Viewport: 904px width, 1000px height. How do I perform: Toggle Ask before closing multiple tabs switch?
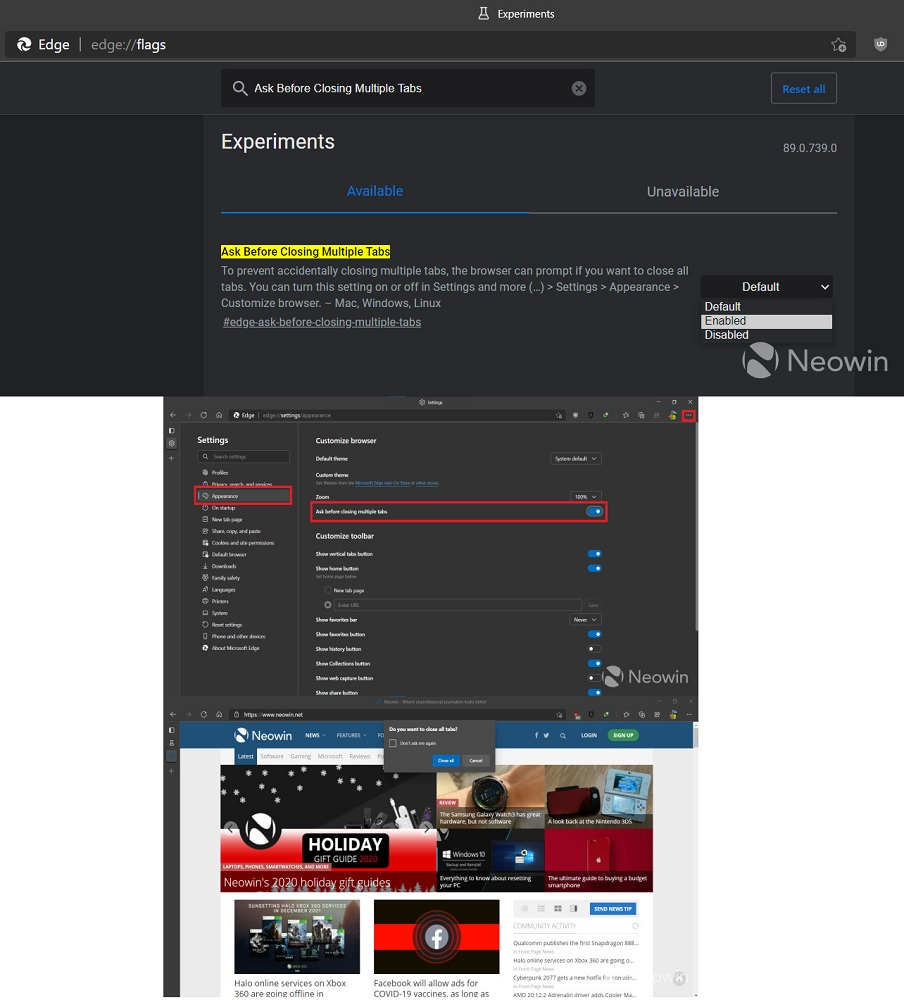pos(594,511)
